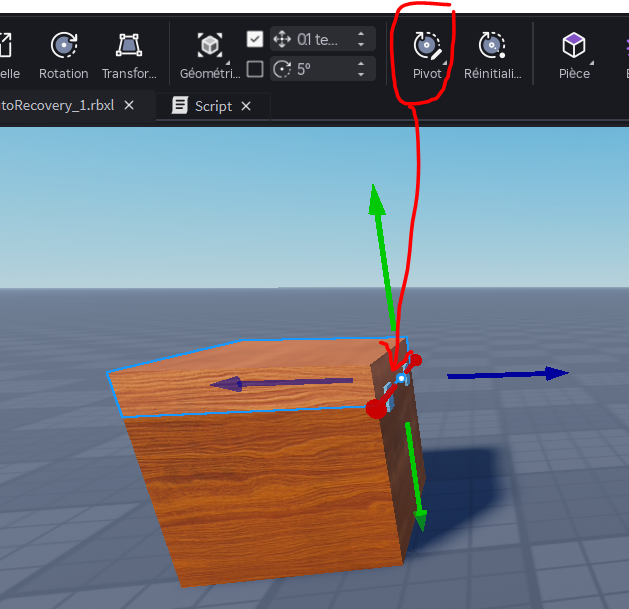Insert a Pièce part

573,45
